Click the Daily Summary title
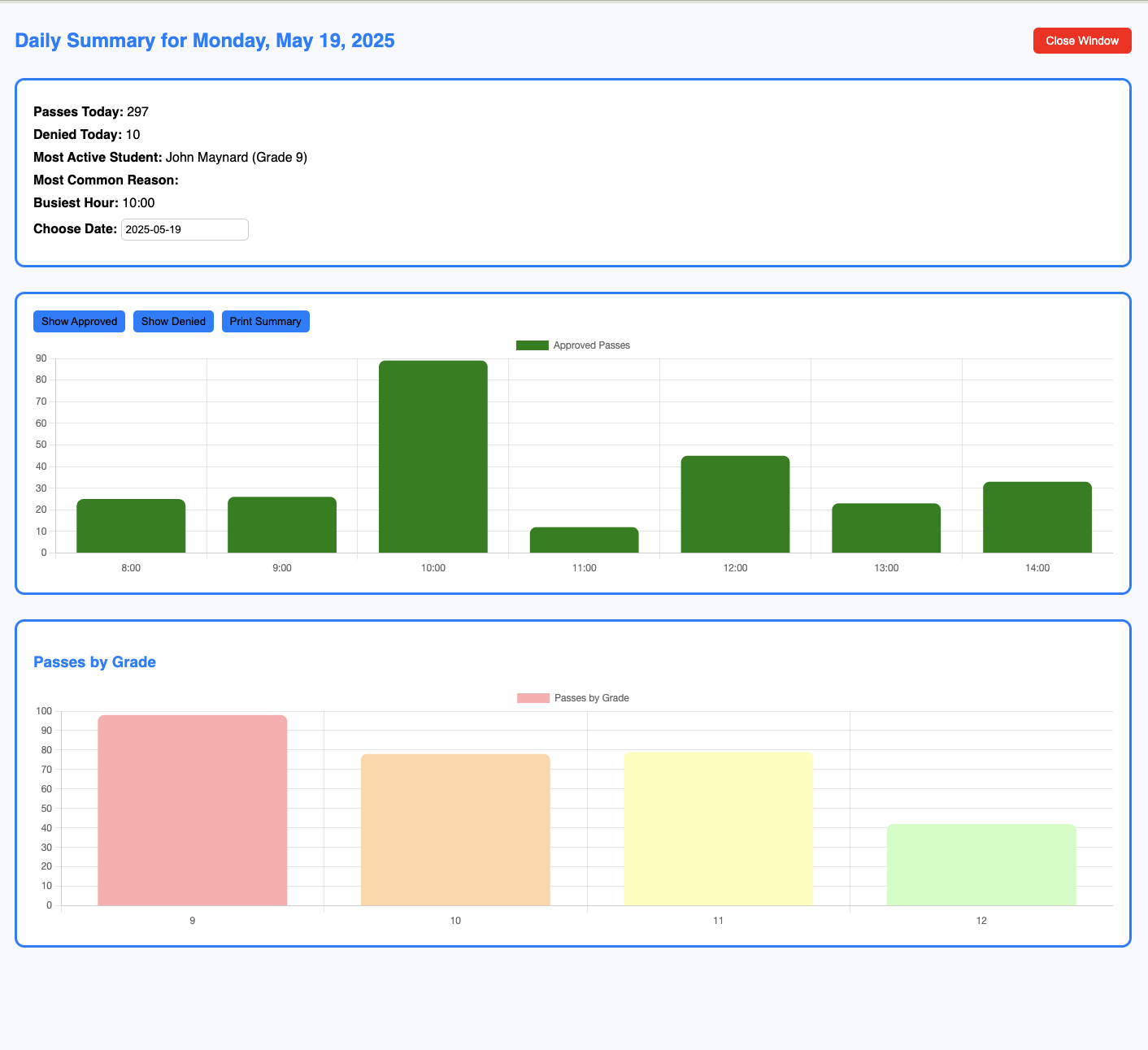1148x1050 pixels. coord(204,41)
